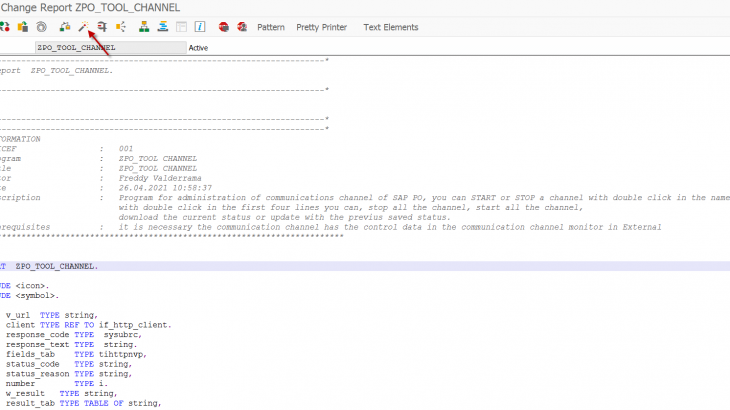Open the Help On information icon

coord(200,27)
